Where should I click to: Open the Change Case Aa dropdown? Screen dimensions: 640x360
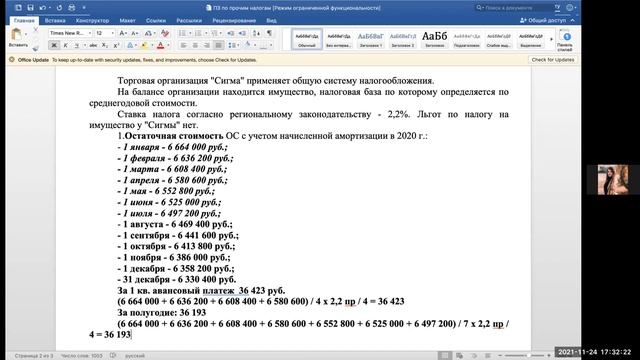pyautogui.click(x=149, y=33)
